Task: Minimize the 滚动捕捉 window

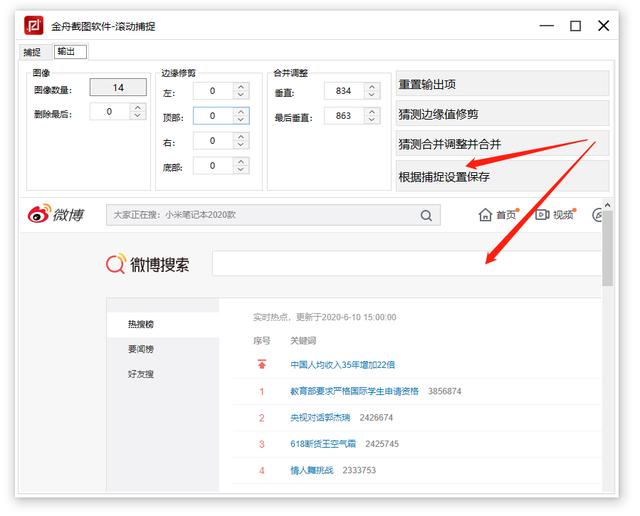Action: point(546,26)
